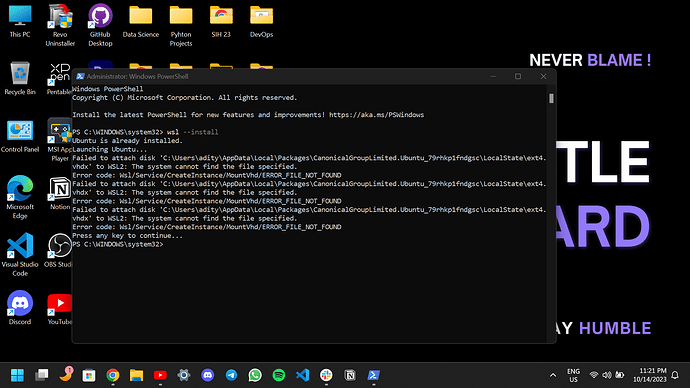The height and width of the screenshot is (388, 690).
Task: Open WhatsApp from the taskbar
Action: tap(255, 375)
